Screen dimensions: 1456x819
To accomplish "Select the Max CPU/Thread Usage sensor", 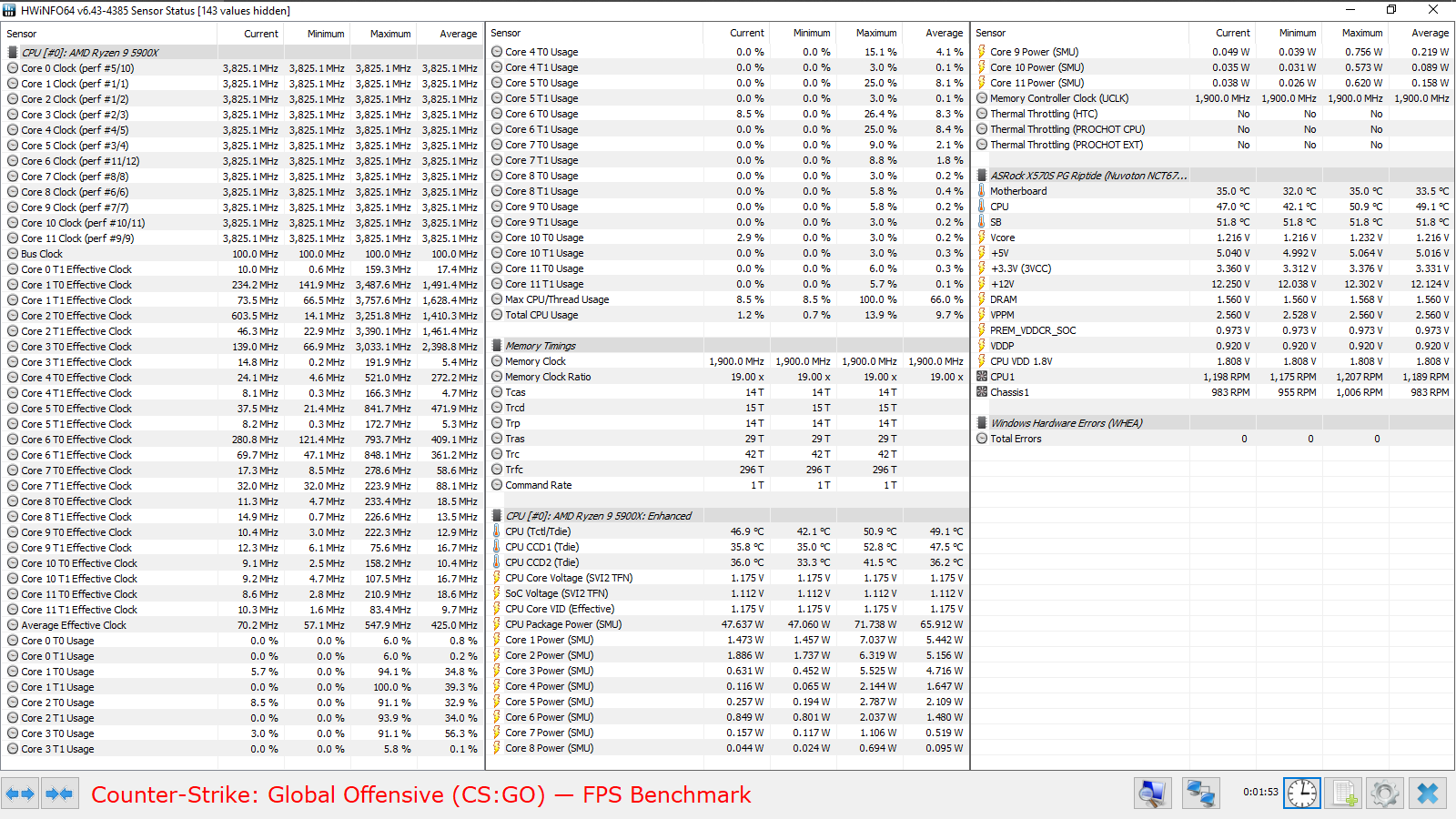I will point(728,299).
